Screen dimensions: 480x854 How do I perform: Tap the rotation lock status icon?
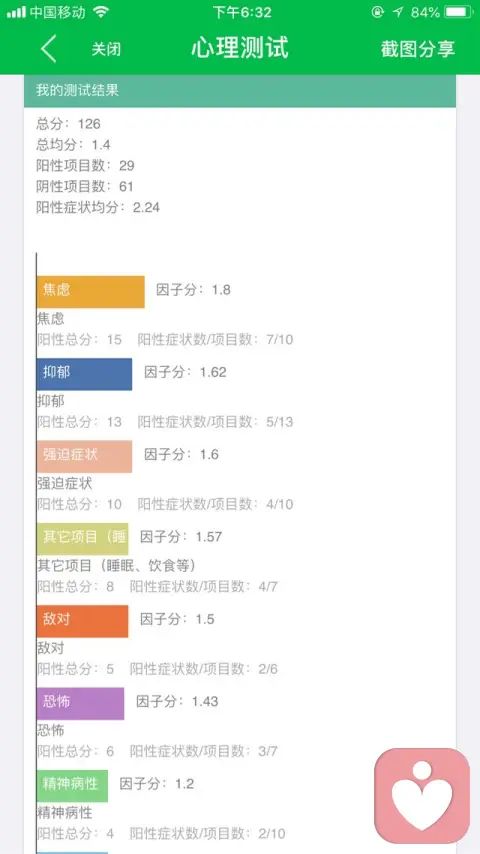coord(378,12)
